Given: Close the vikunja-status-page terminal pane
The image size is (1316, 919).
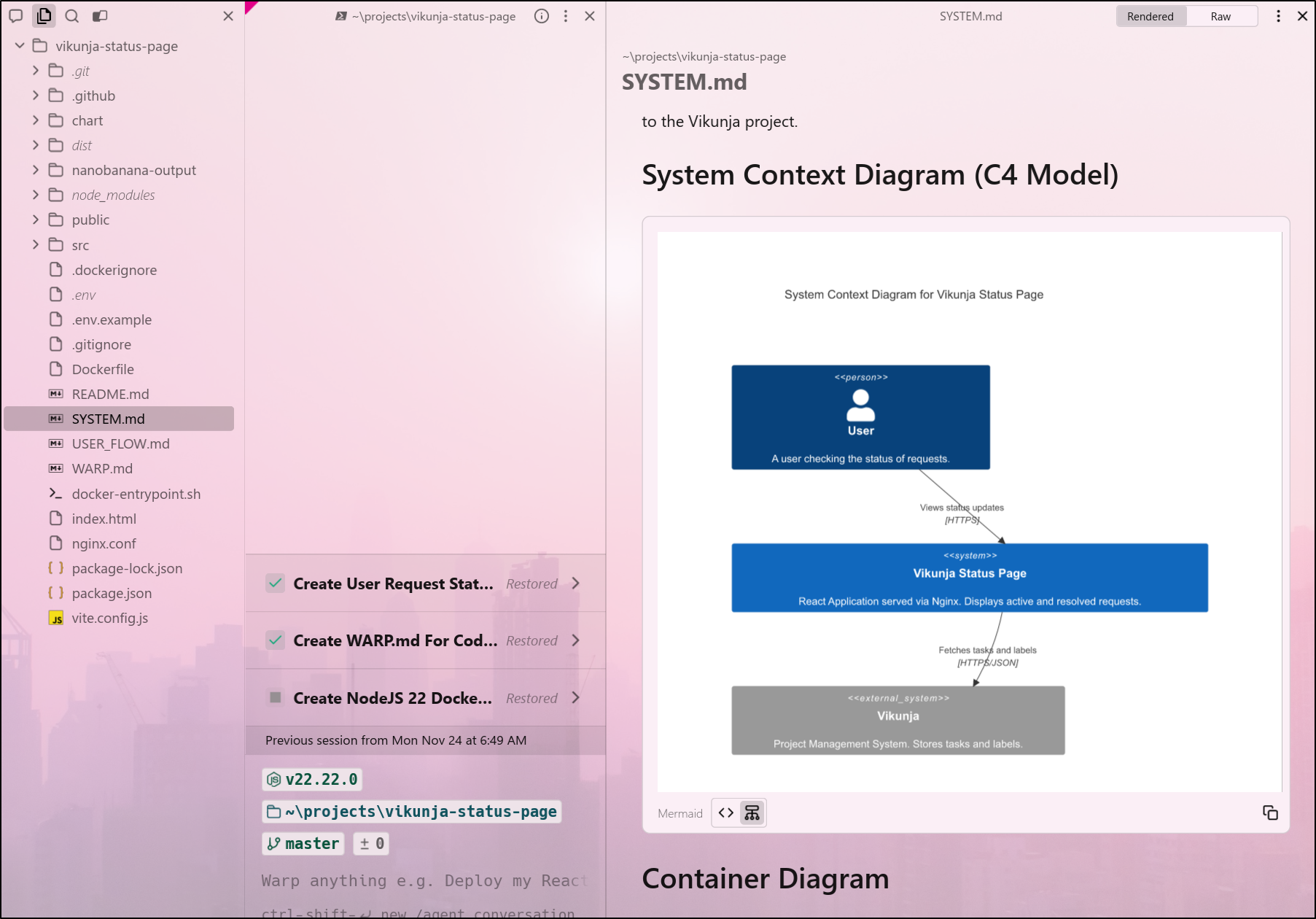Looking at the screenshot, I should point(590,16).
